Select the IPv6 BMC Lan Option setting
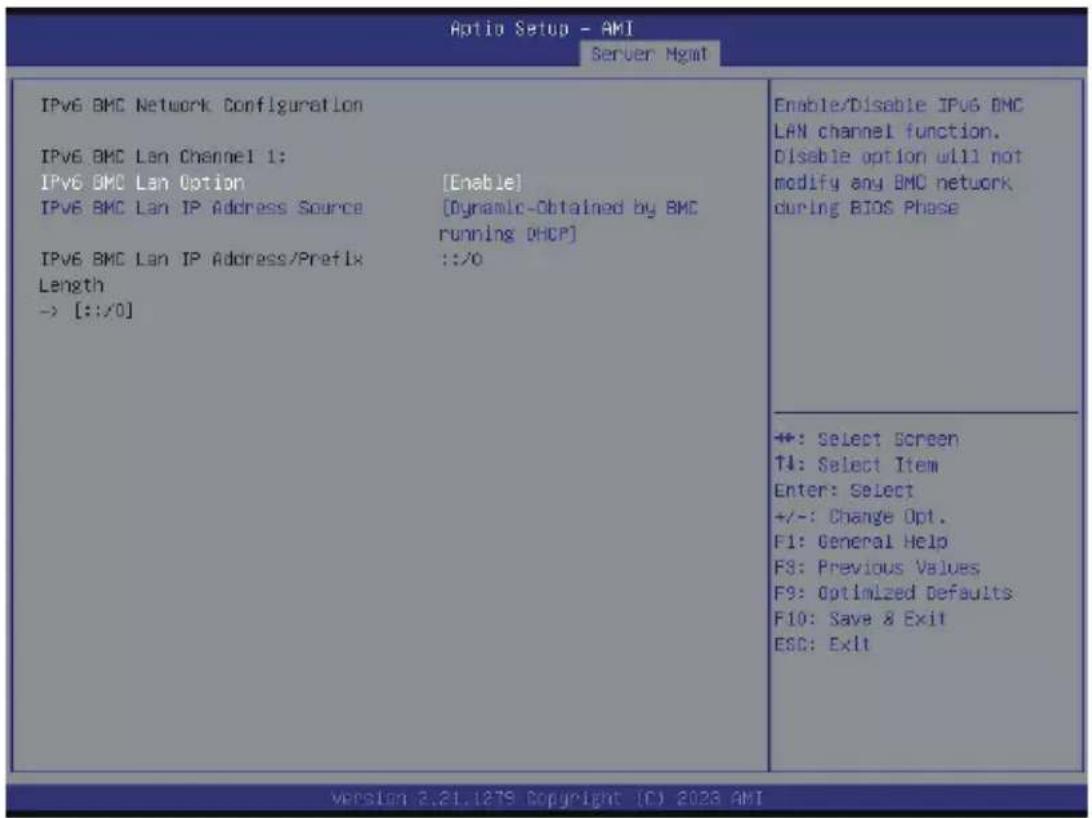The image size is (1092, 818). (x=142, y=182)
